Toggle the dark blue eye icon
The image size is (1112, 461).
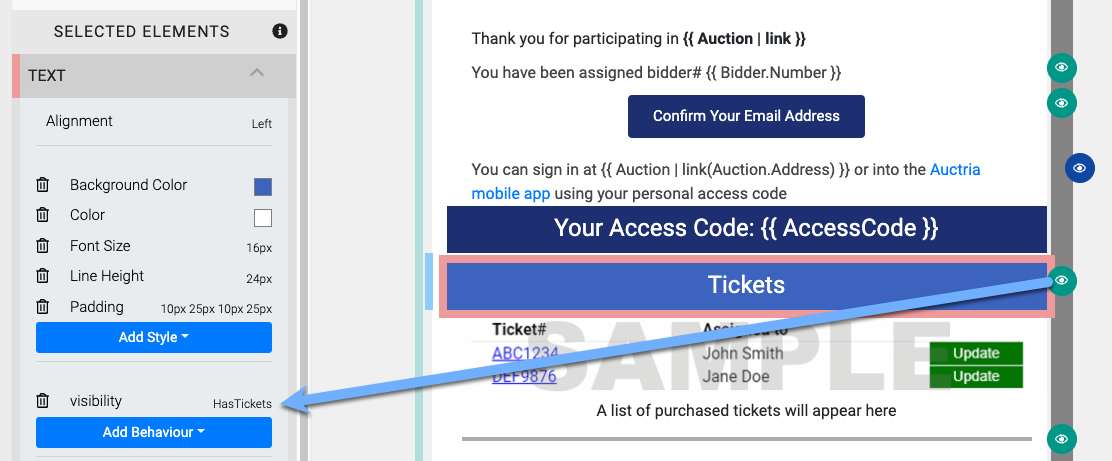[1079, 168]
